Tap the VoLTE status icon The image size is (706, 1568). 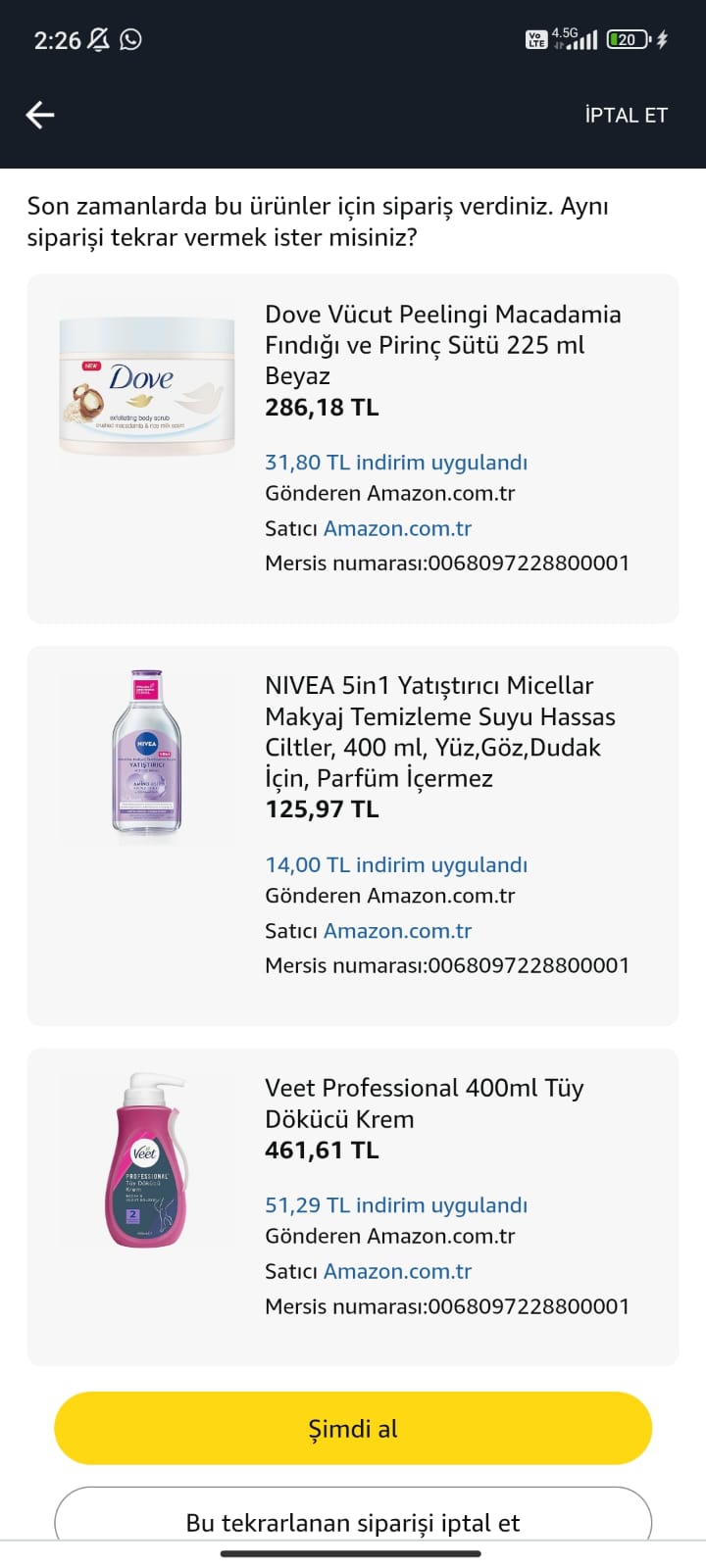(536, 39)
